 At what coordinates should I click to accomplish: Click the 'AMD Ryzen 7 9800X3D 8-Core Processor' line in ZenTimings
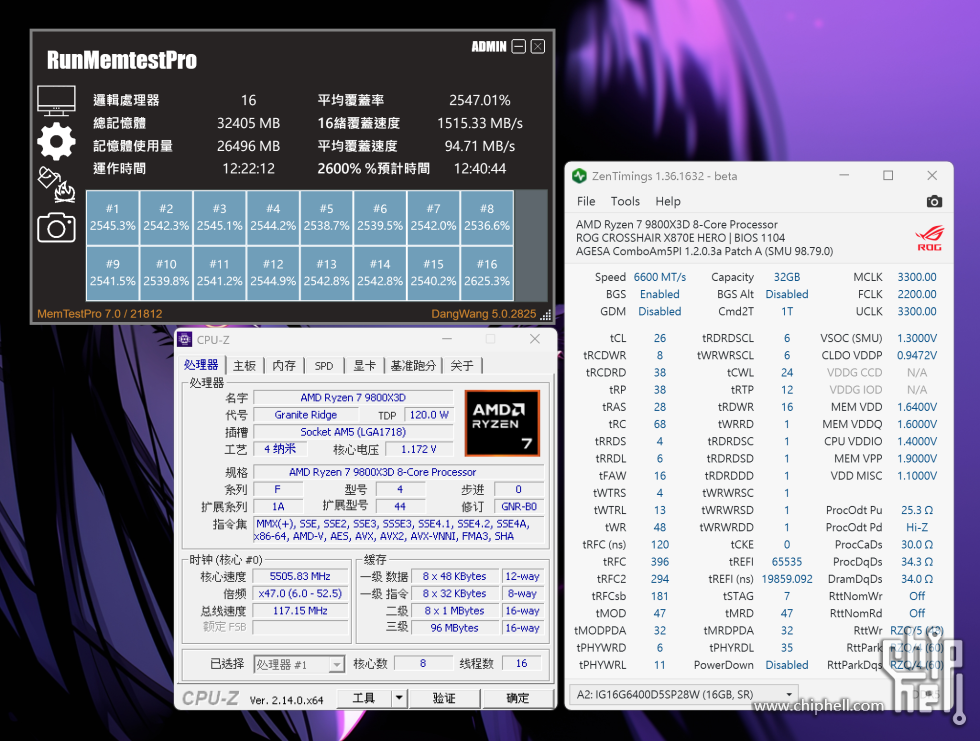tap(677, 224)
